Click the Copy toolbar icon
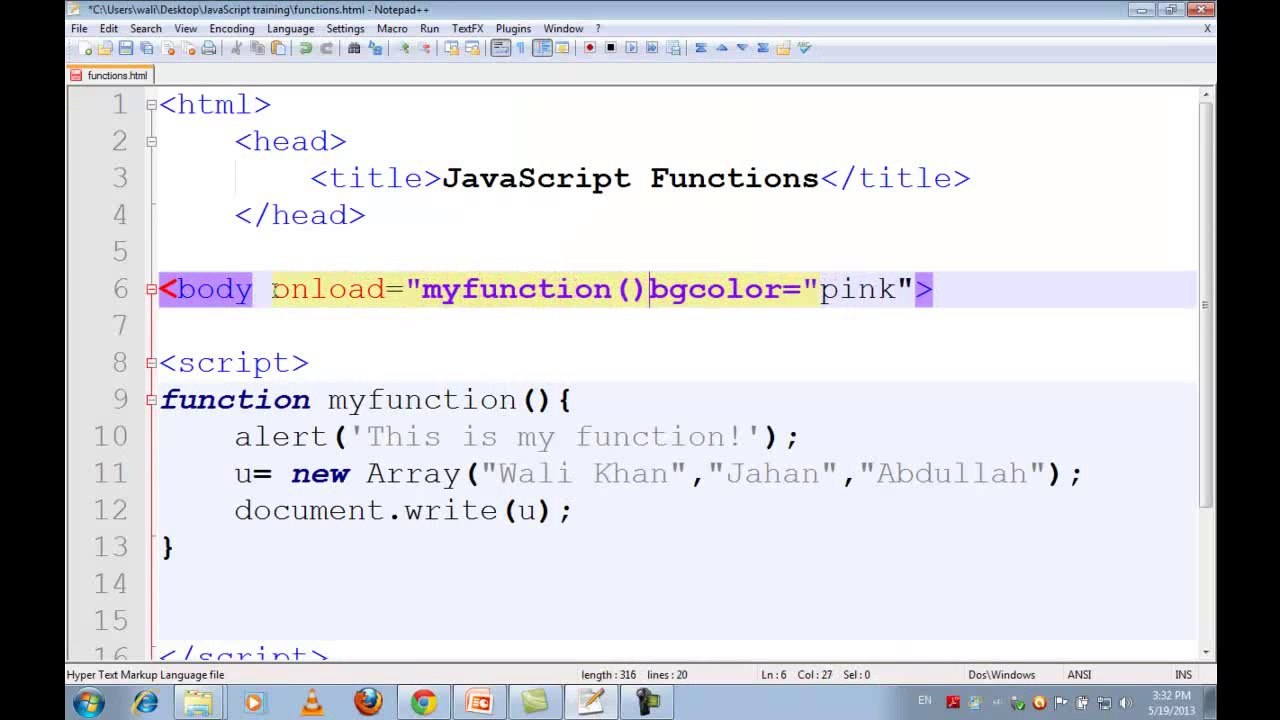 coord(258,48)
